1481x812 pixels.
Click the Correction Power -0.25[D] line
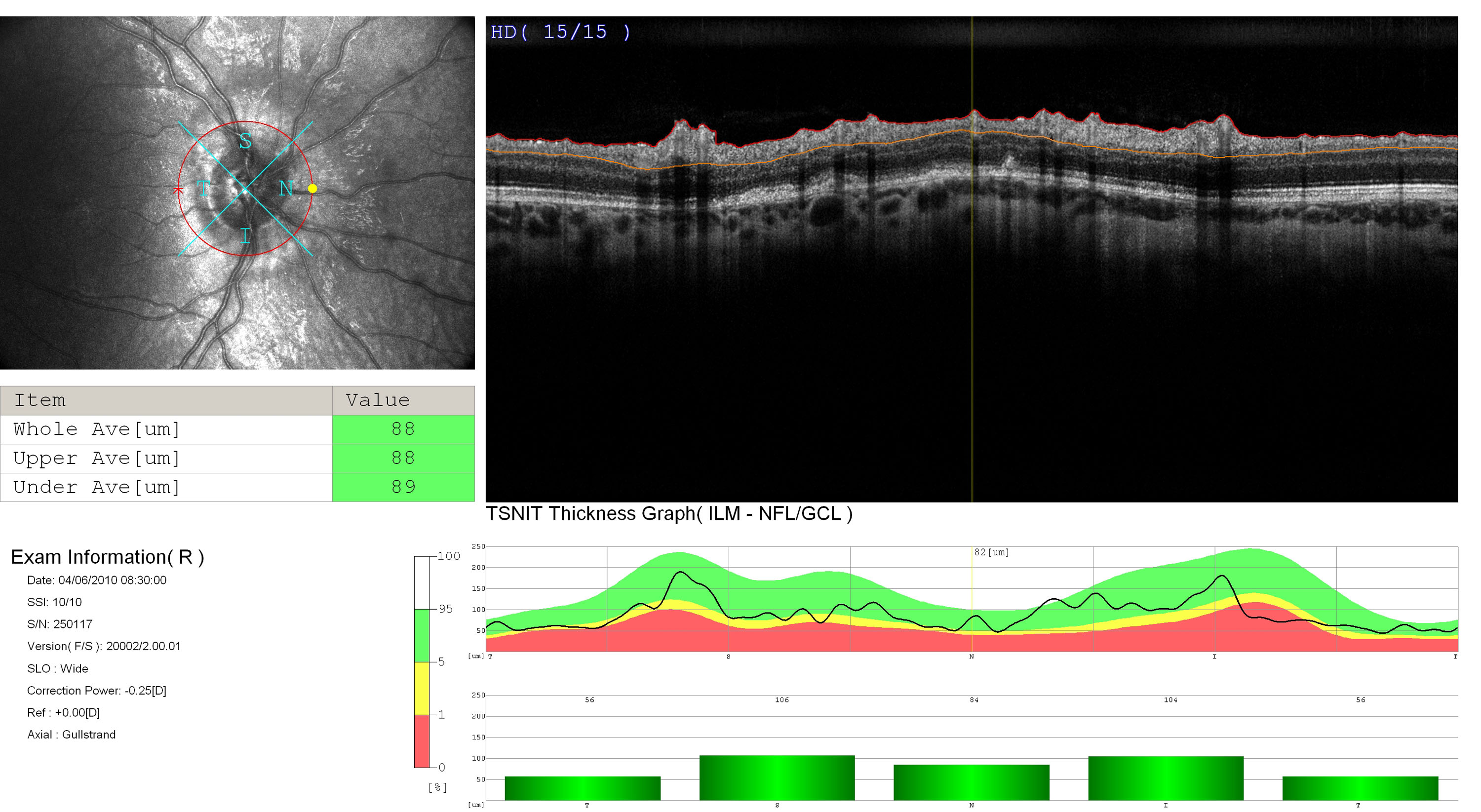click(97, 691)
